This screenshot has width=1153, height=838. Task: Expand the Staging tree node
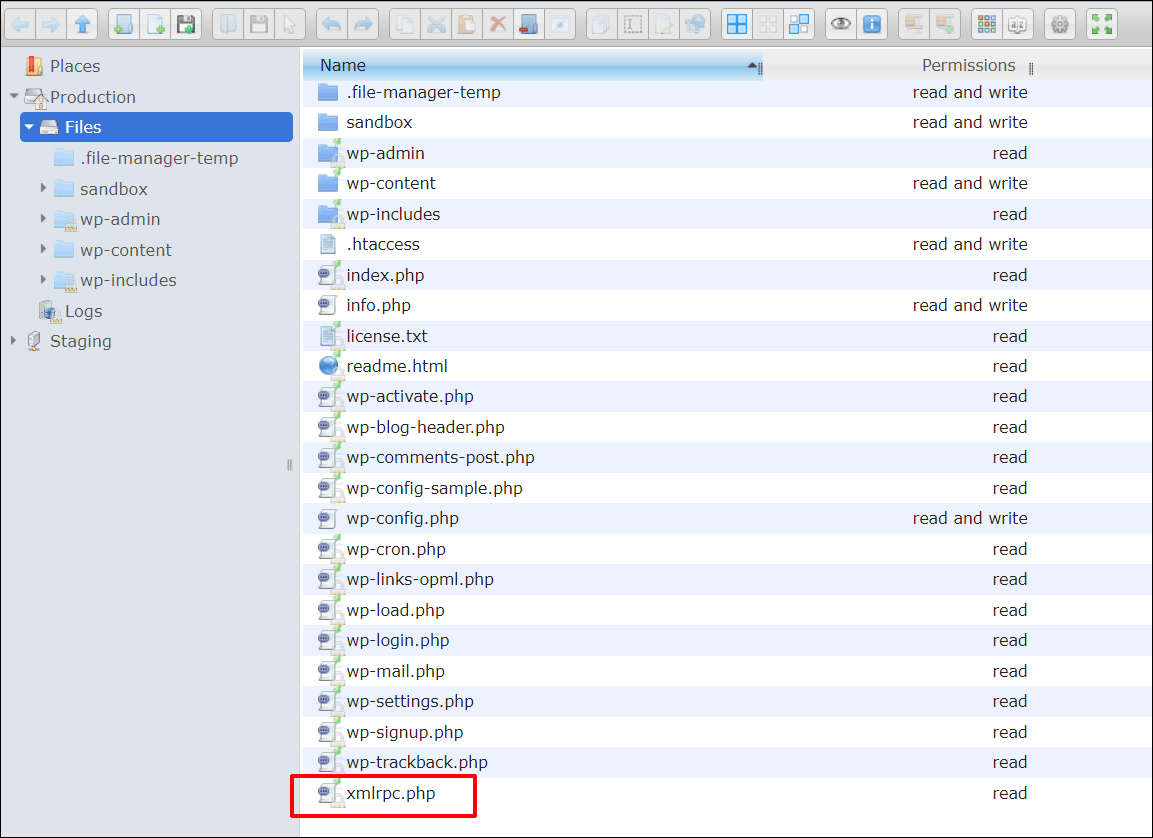pyautogui.click(x=14, y=340)
